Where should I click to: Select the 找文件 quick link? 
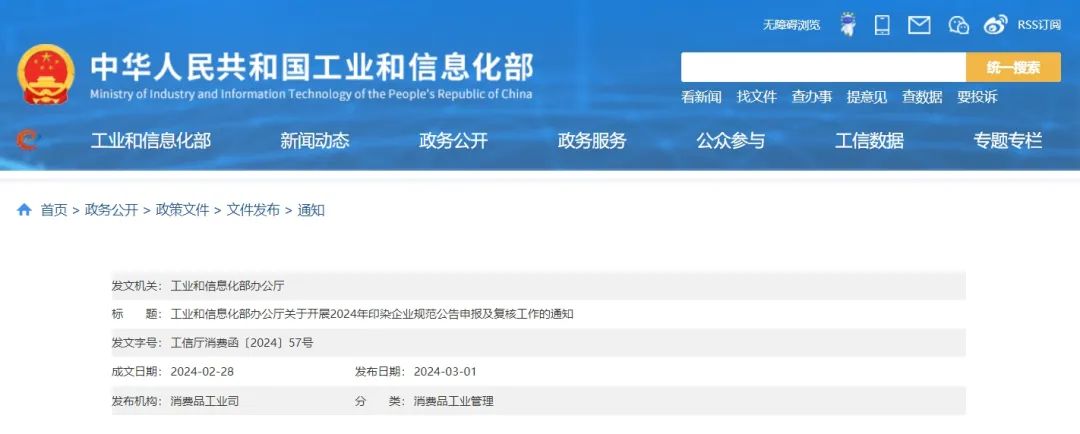(756, 97)
